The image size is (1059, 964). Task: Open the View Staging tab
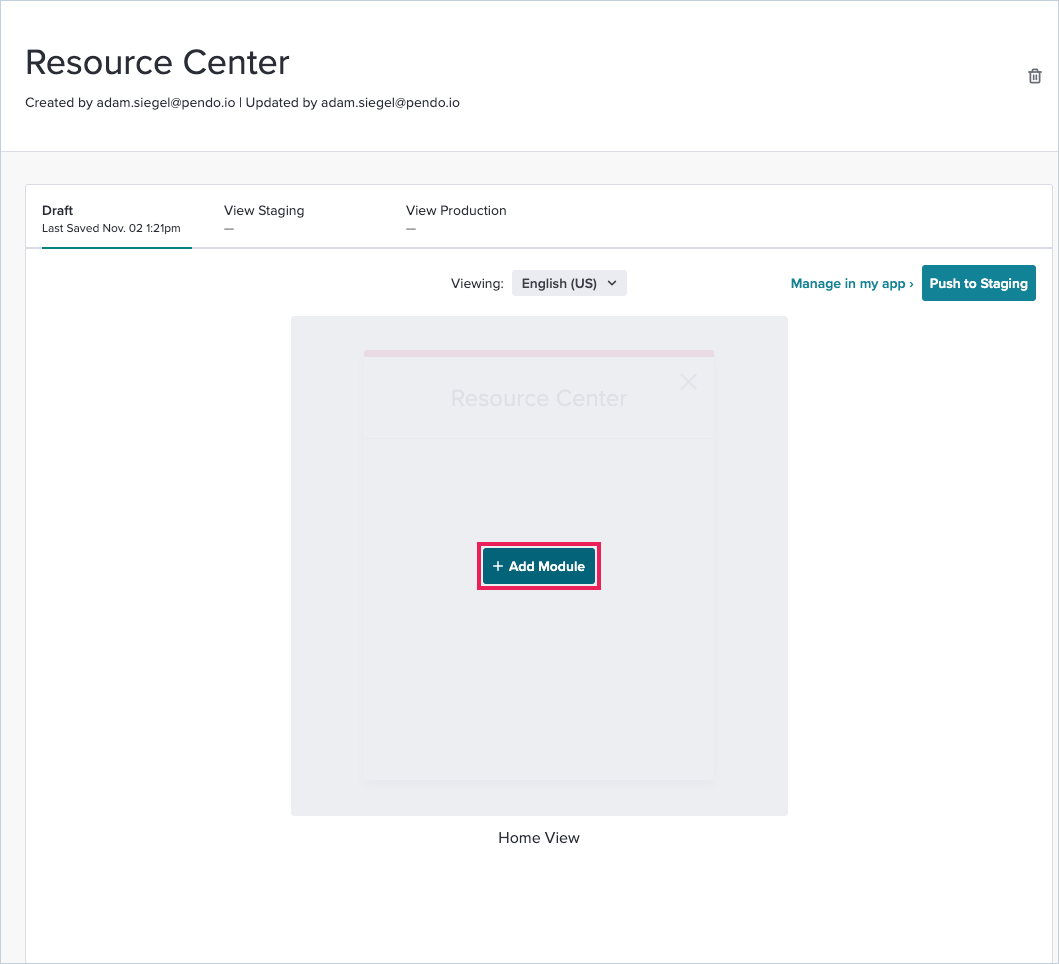coord(264,210)
